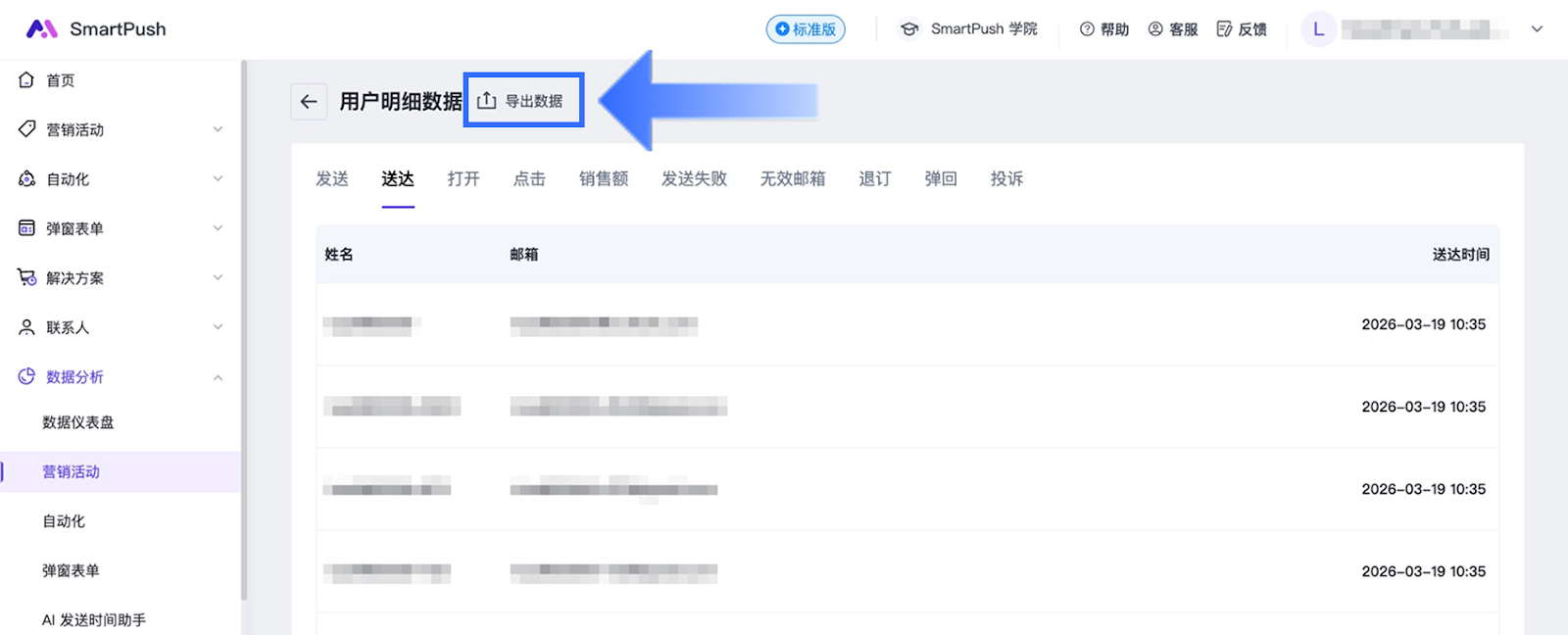This screenshot has height=635, width=1568.
Task: Open 数据仪表盘 in the sidebar
Action: [x=78, y=422]
